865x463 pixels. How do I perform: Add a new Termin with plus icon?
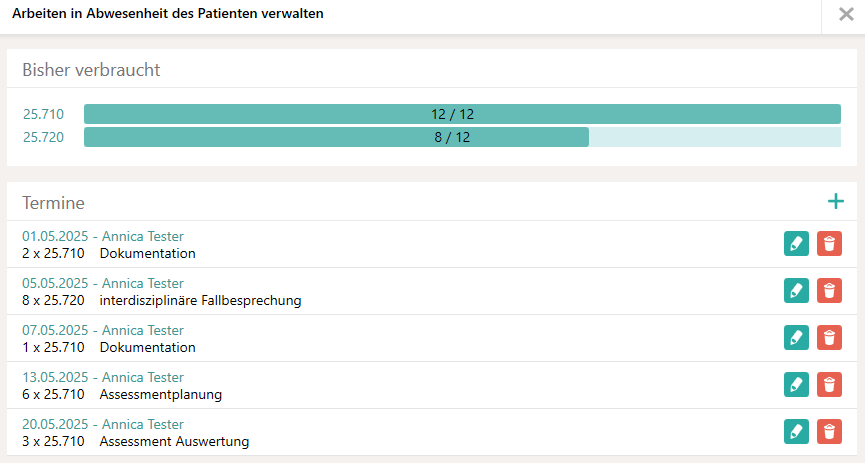click(x=836, y=202)
